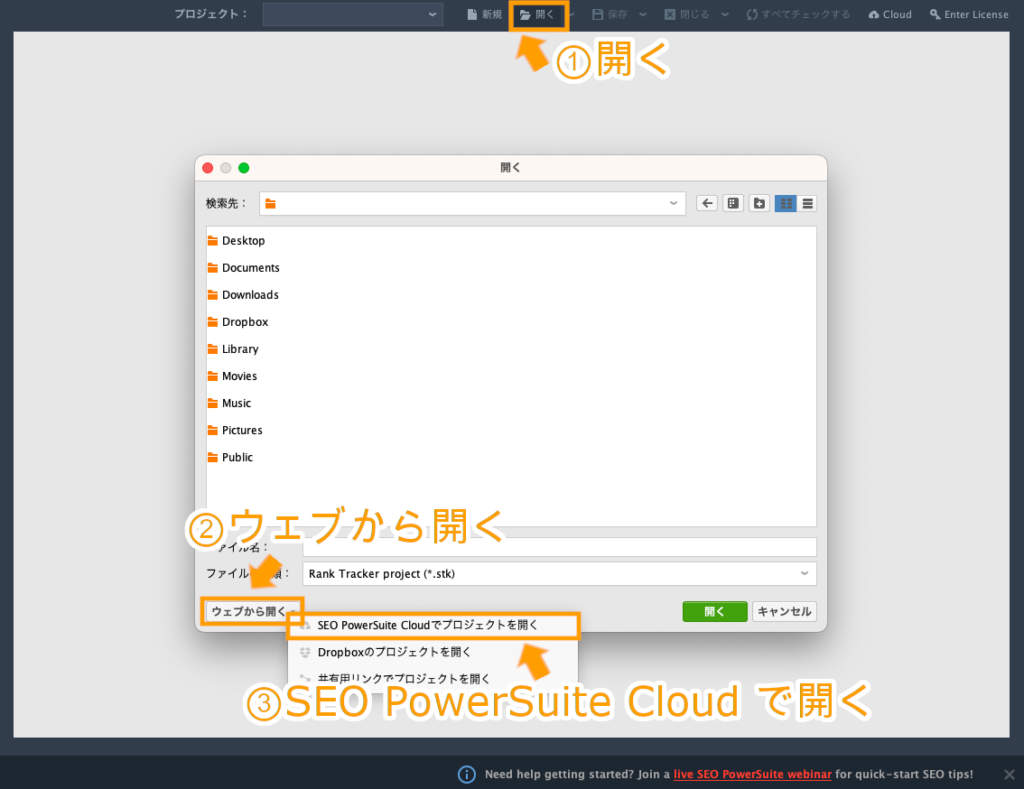Select the Documents folder icon
1024x789 pixels.
tap(213, 268)
